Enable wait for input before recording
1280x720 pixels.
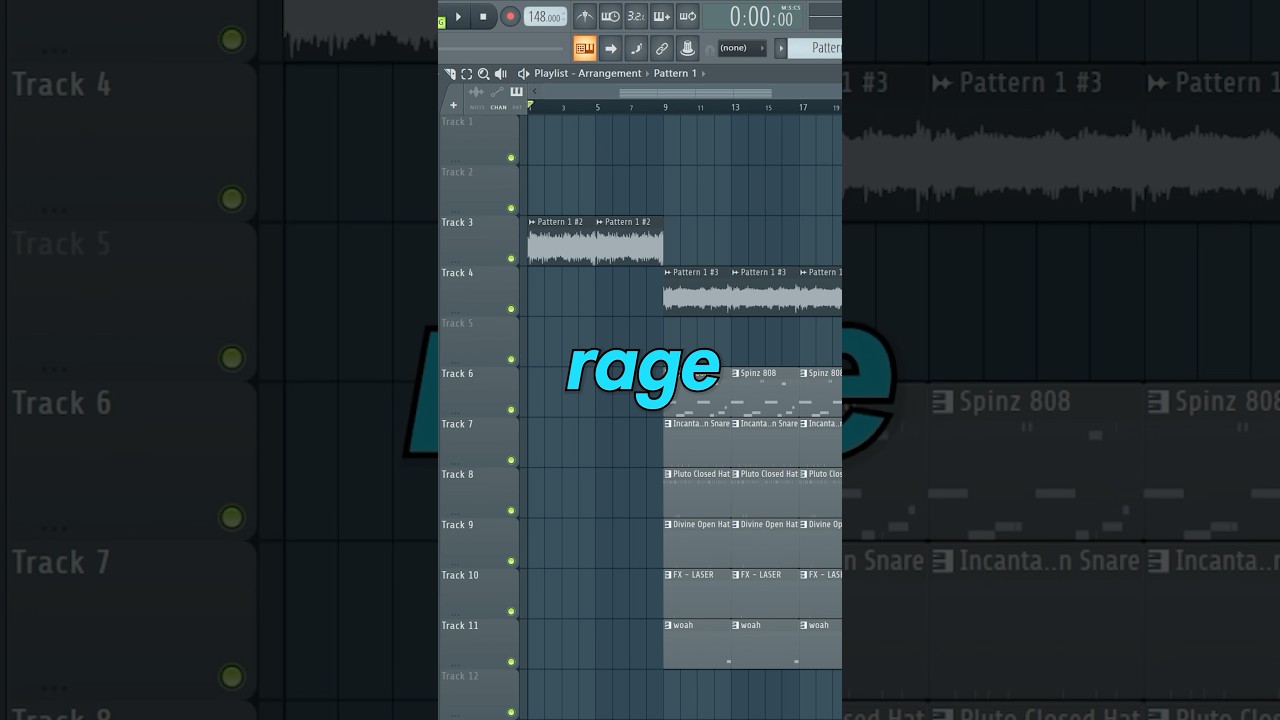pyautogui.click(x=610, y=16)
